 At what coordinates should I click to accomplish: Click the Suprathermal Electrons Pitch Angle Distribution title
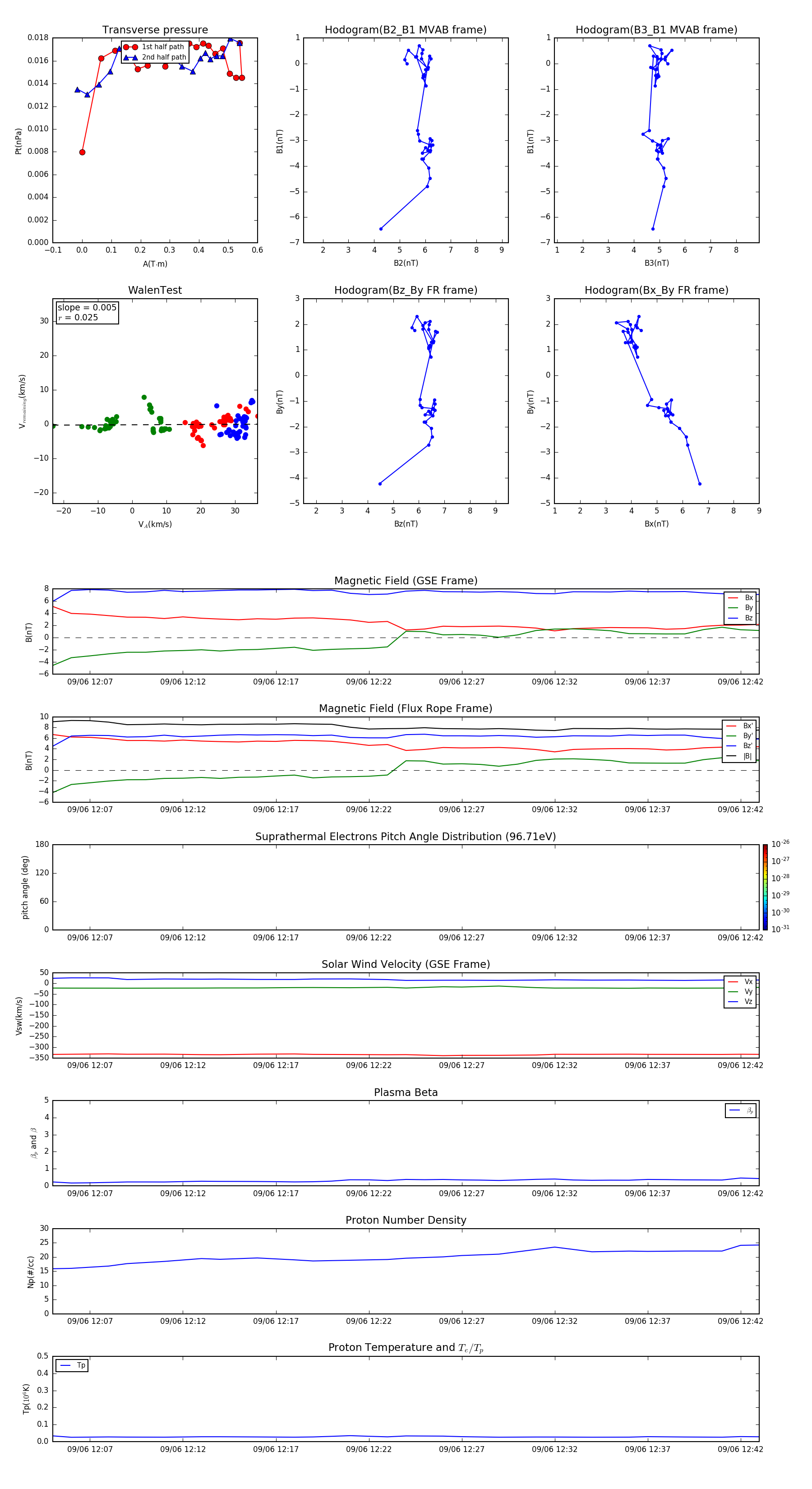(406, 837)
